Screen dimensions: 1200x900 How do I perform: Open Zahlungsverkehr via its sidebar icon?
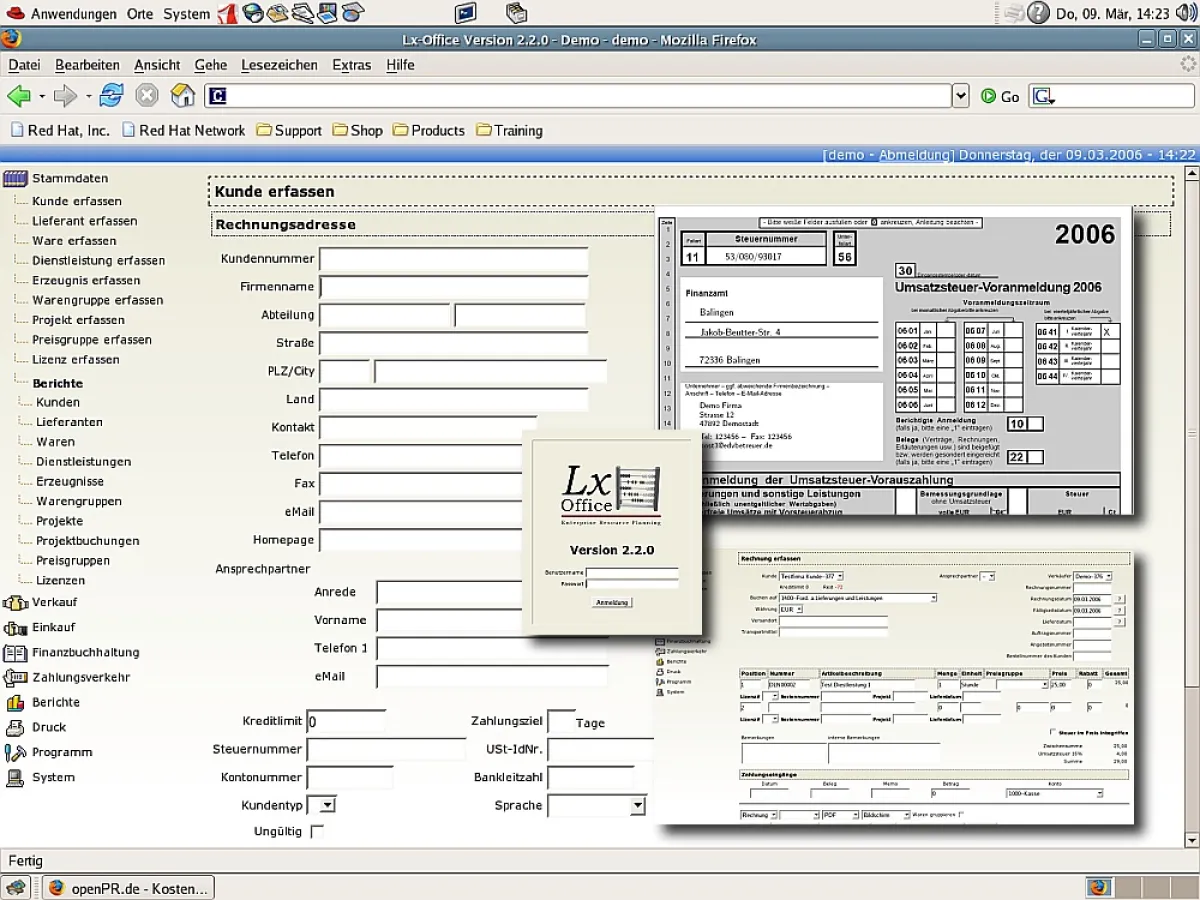15,678
